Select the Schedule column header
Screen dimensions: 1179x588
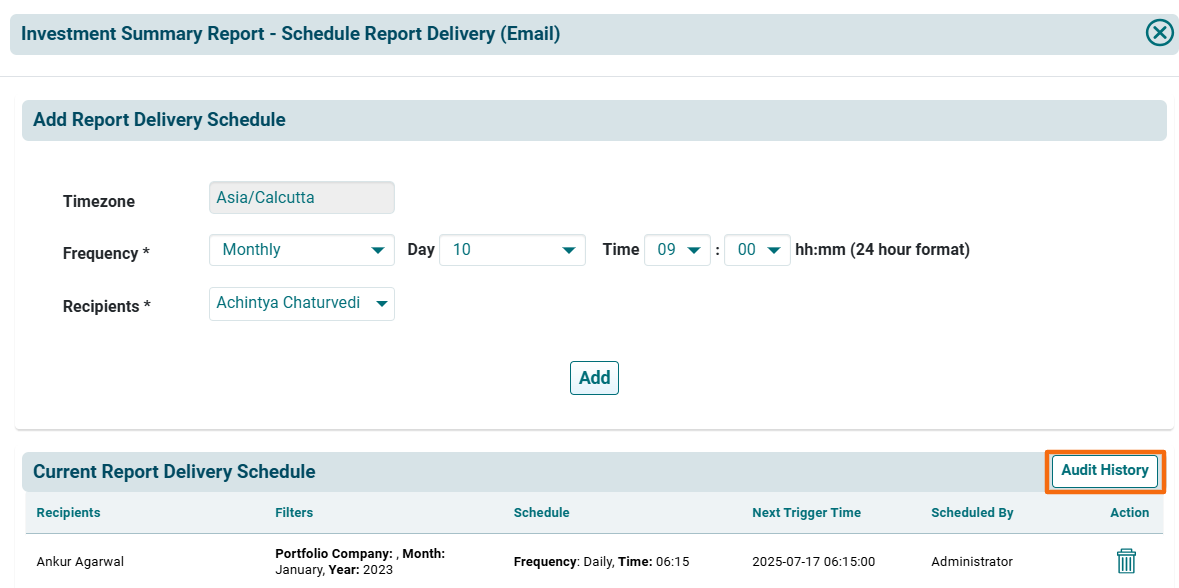541,513
